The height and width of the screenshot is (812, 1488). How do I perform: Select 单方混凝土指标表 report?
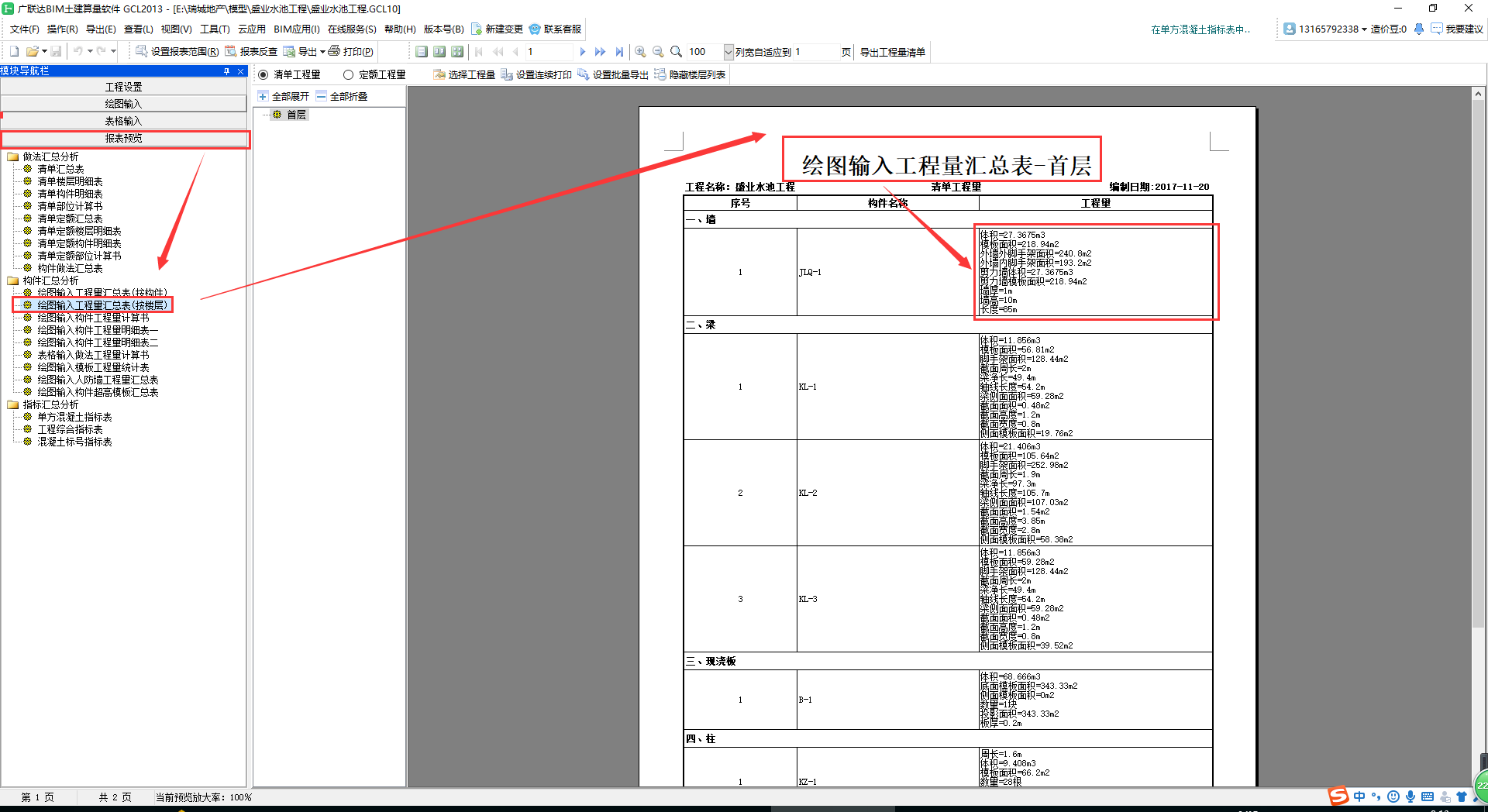74,417
